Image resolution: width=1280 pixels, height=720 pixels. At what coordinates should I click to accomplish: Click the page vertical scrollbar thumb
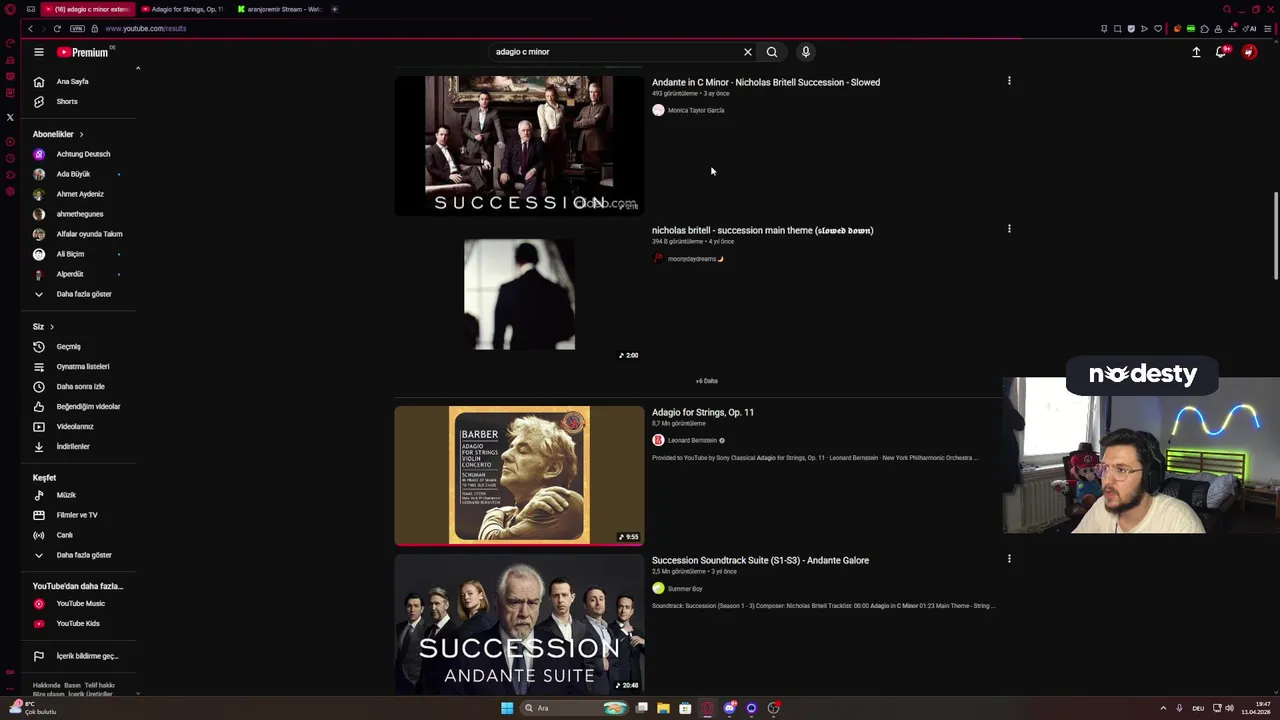[x=1275, y=236]
